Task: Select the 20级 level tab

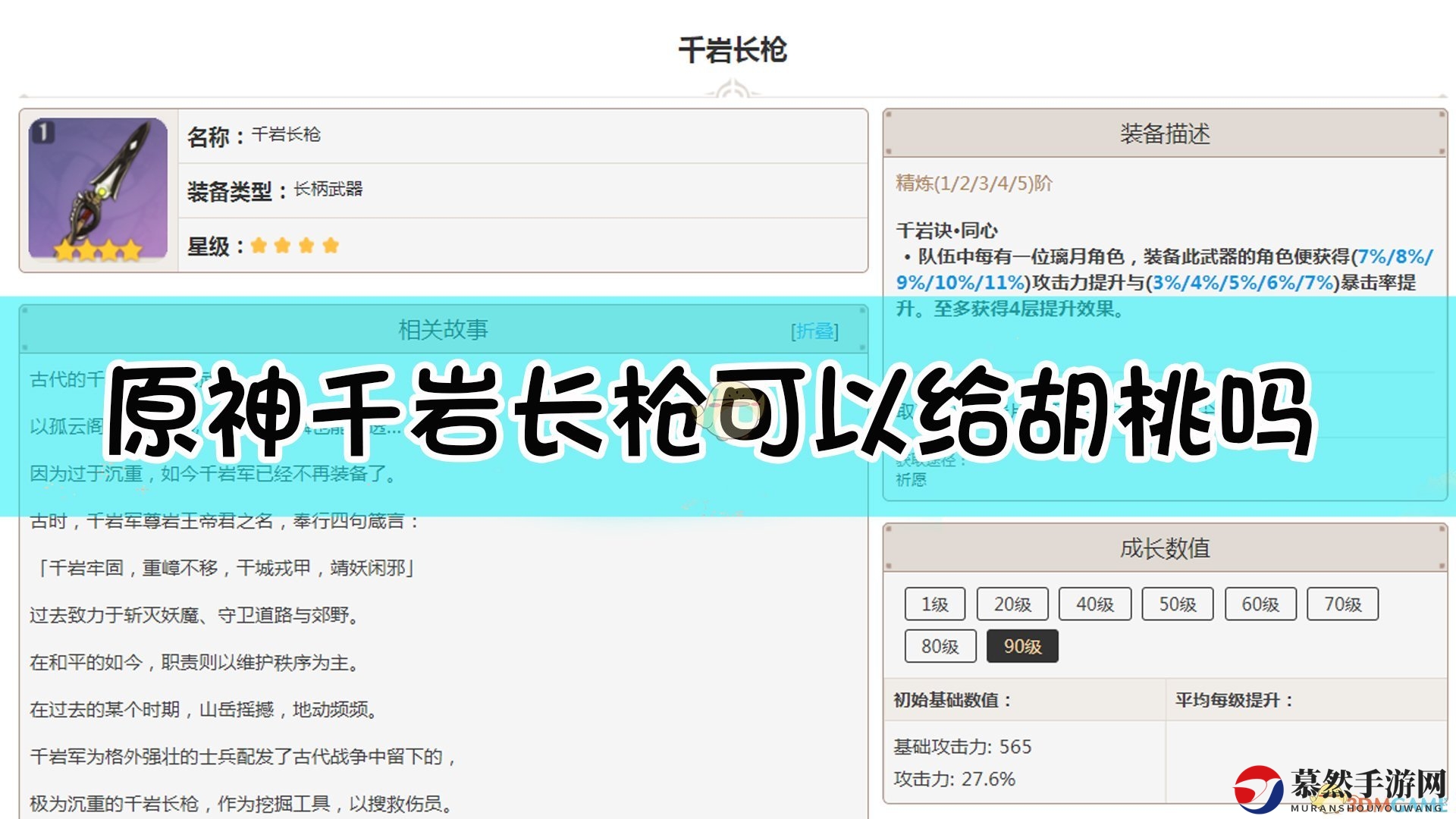Action: [x=1012, y=604]
